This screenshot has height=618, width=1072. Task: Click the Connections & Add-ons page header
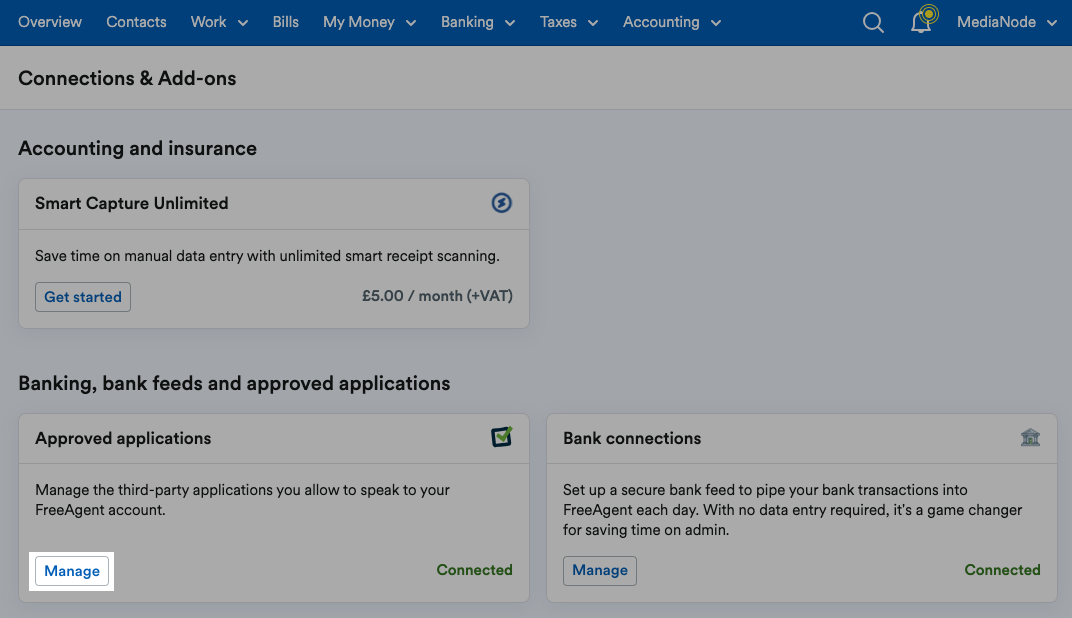point(127,77)
